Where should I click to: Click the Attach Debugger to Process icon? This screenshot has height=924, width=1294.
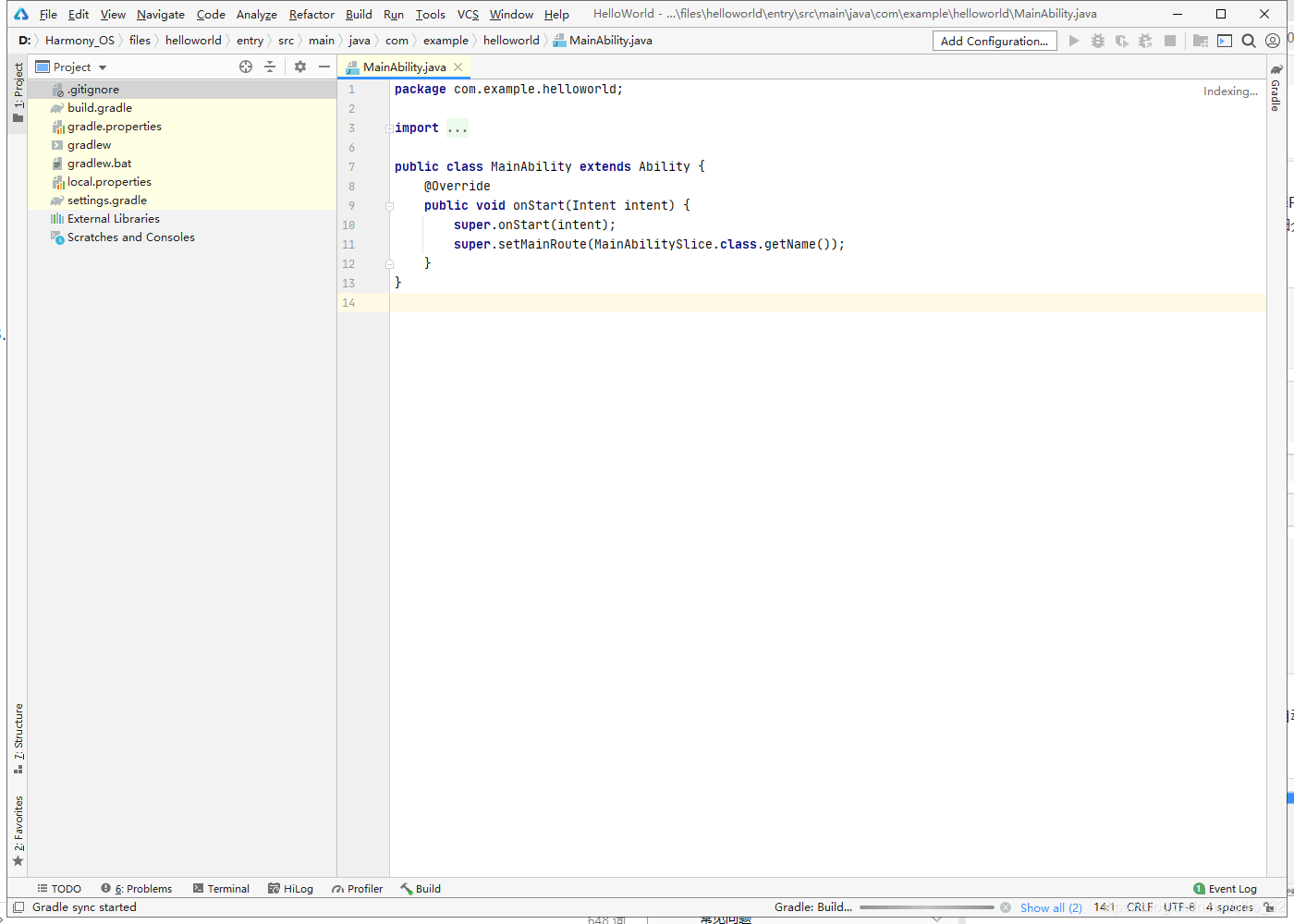[x=1145, y=41]
